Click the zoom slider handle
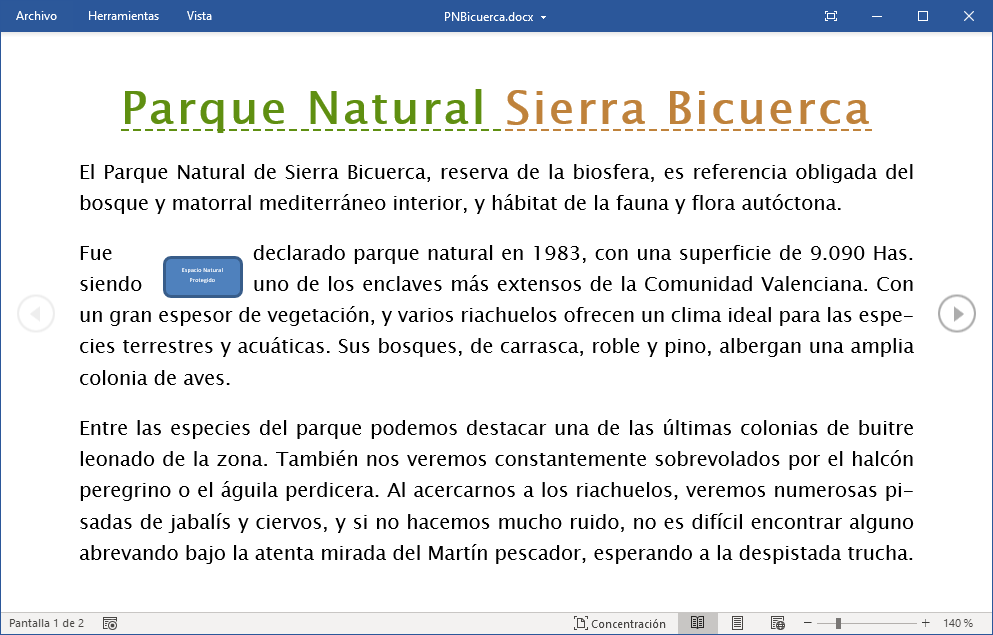This screenshot has width=993, height=635. 838,623
